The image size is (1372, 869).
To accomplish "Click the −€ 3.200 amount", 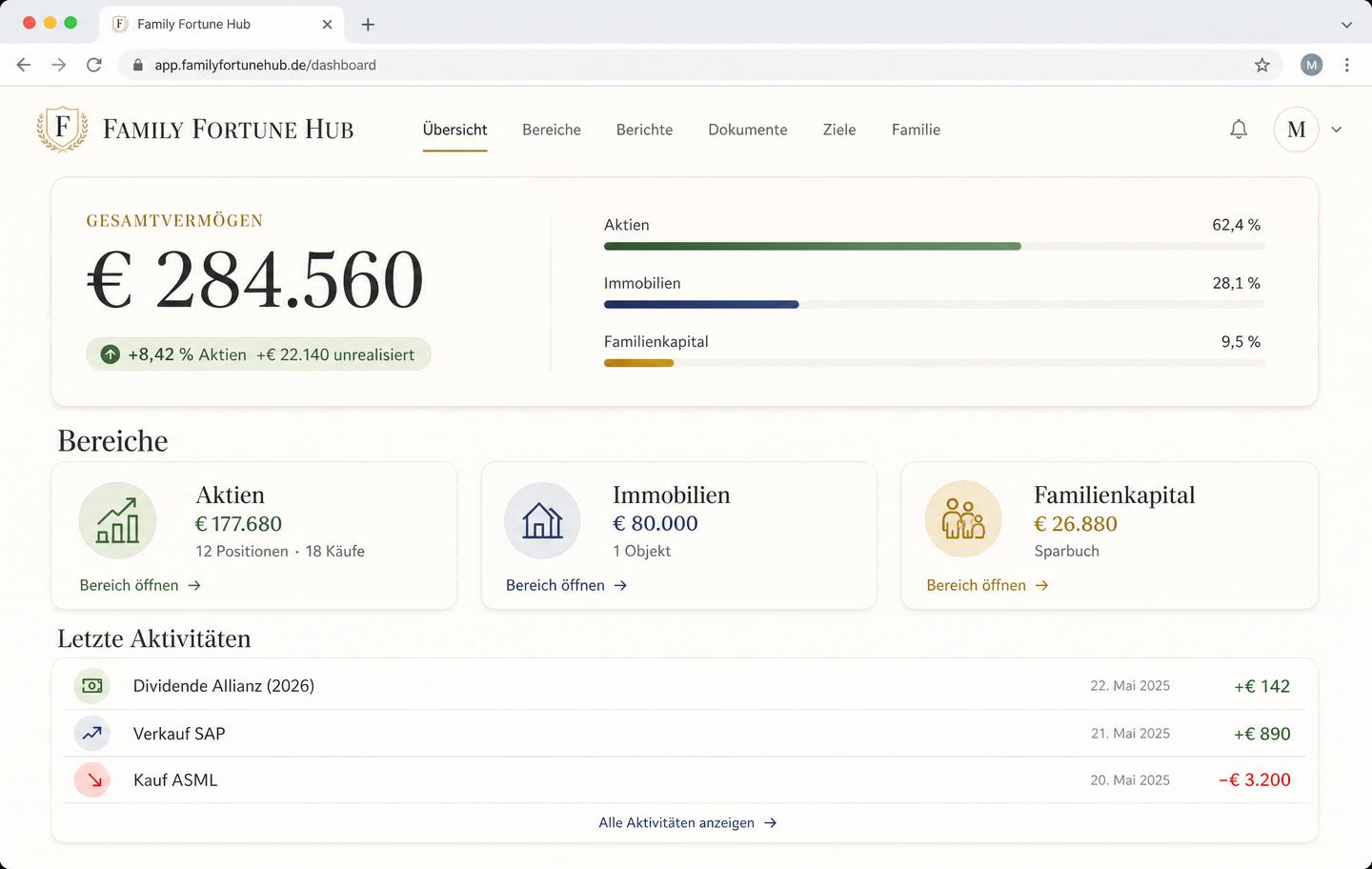I will 1254,780.
